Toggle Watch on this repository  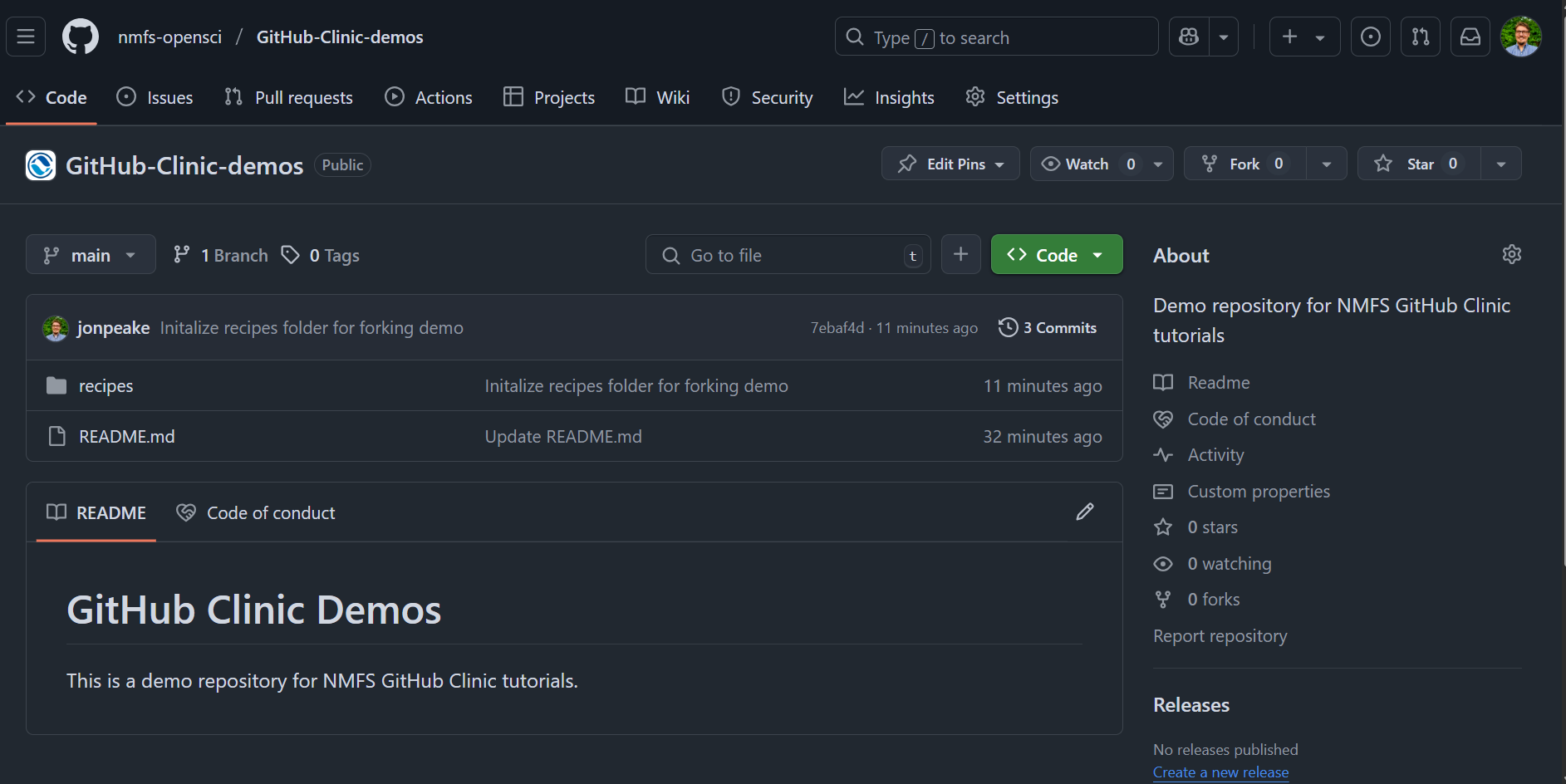coord(1102,164)
